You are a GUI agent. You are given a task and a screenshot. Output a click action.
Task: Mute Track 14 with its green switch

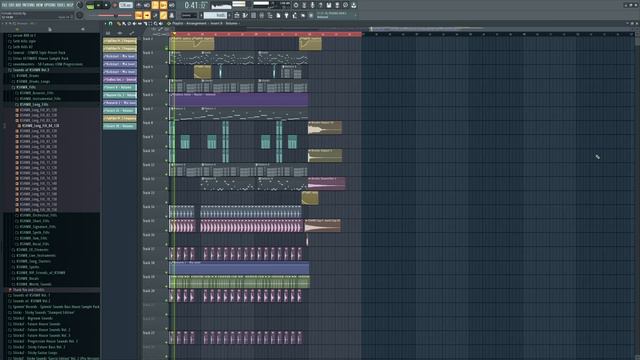tap(167, 217)
